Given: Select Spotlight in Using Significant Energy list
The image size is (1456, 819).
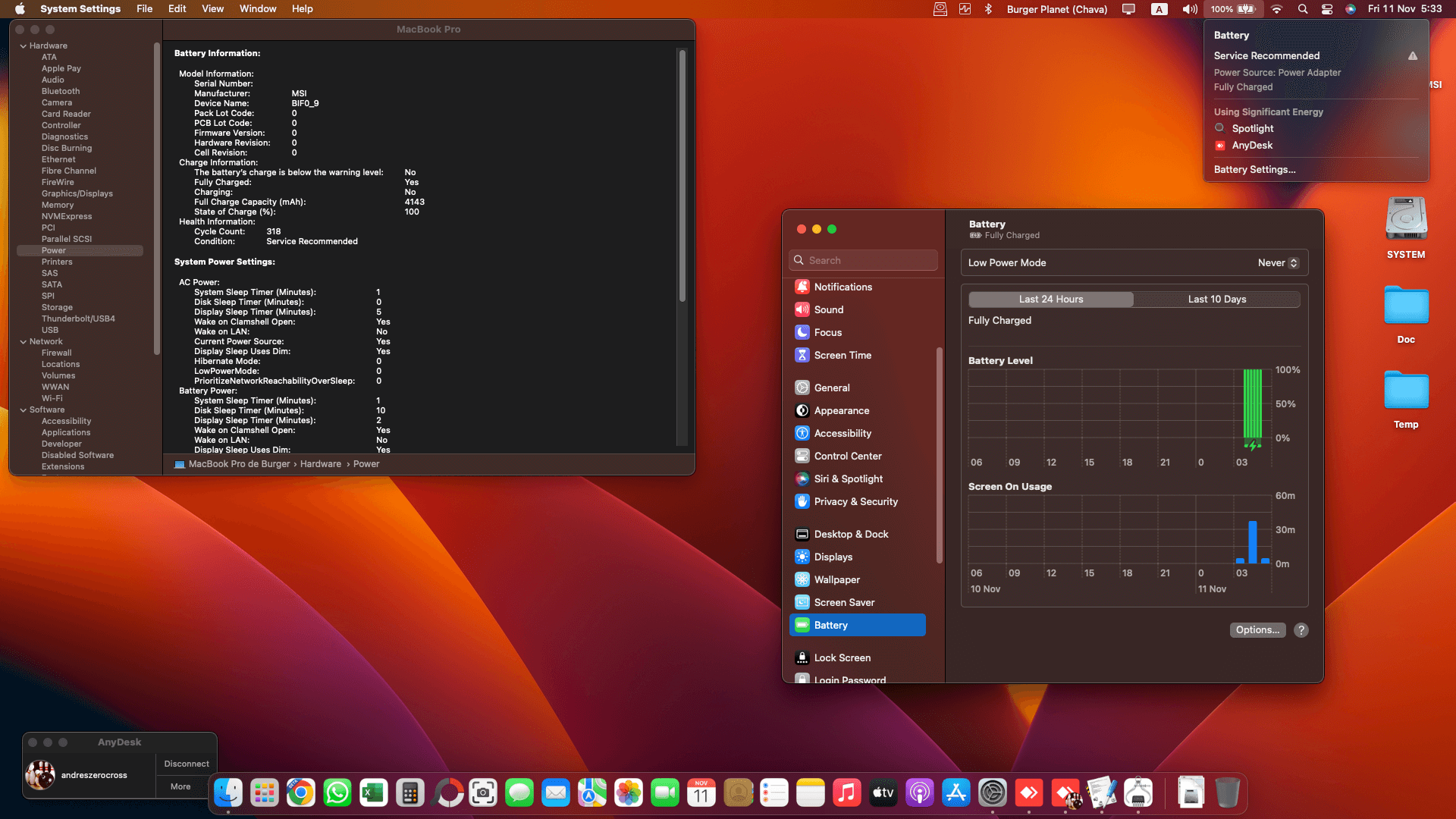Looking at the screenshot, I should click(x=1253, y=129).
